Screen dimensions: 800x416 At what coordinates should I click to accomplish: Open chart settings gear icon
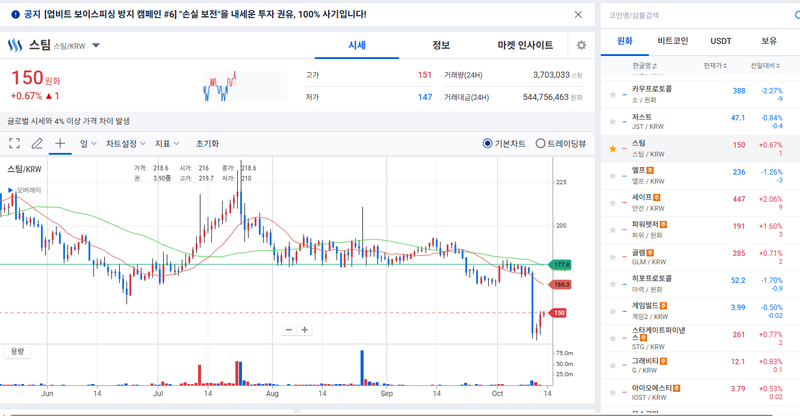click(x=581, y=46)
